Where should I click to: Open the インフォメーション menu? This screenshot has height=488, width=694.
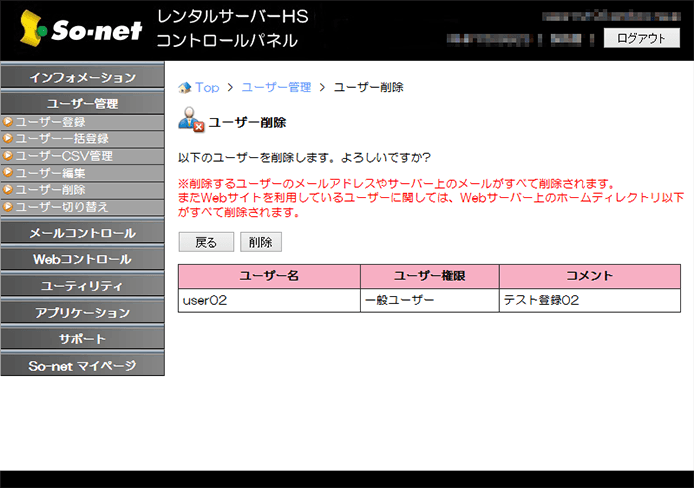(82, 77)
